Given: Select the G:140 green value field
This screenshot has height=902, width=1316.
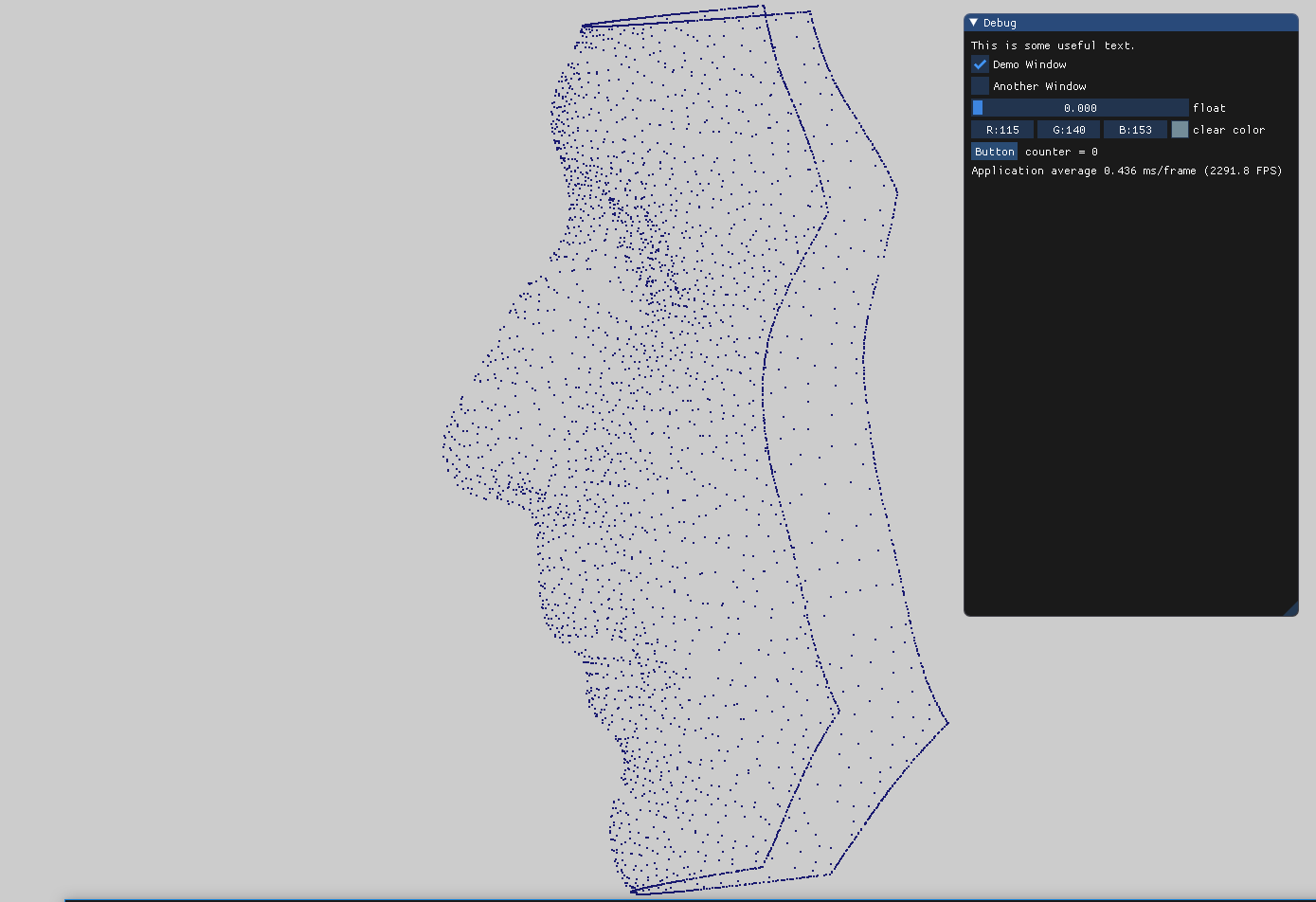Looking at the screenshot, I should (1069, 130).
